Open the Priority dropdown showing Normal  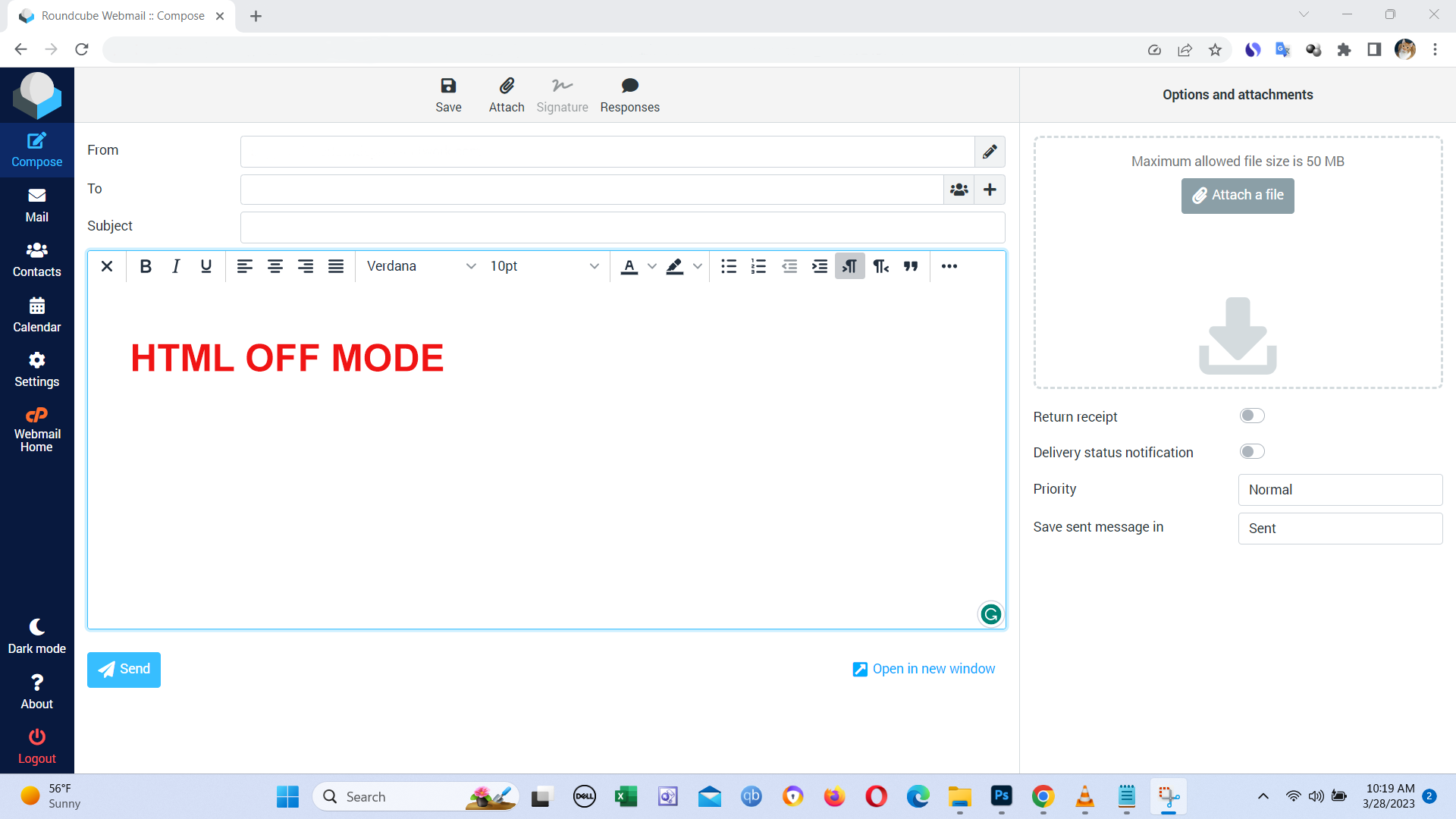1340,489
